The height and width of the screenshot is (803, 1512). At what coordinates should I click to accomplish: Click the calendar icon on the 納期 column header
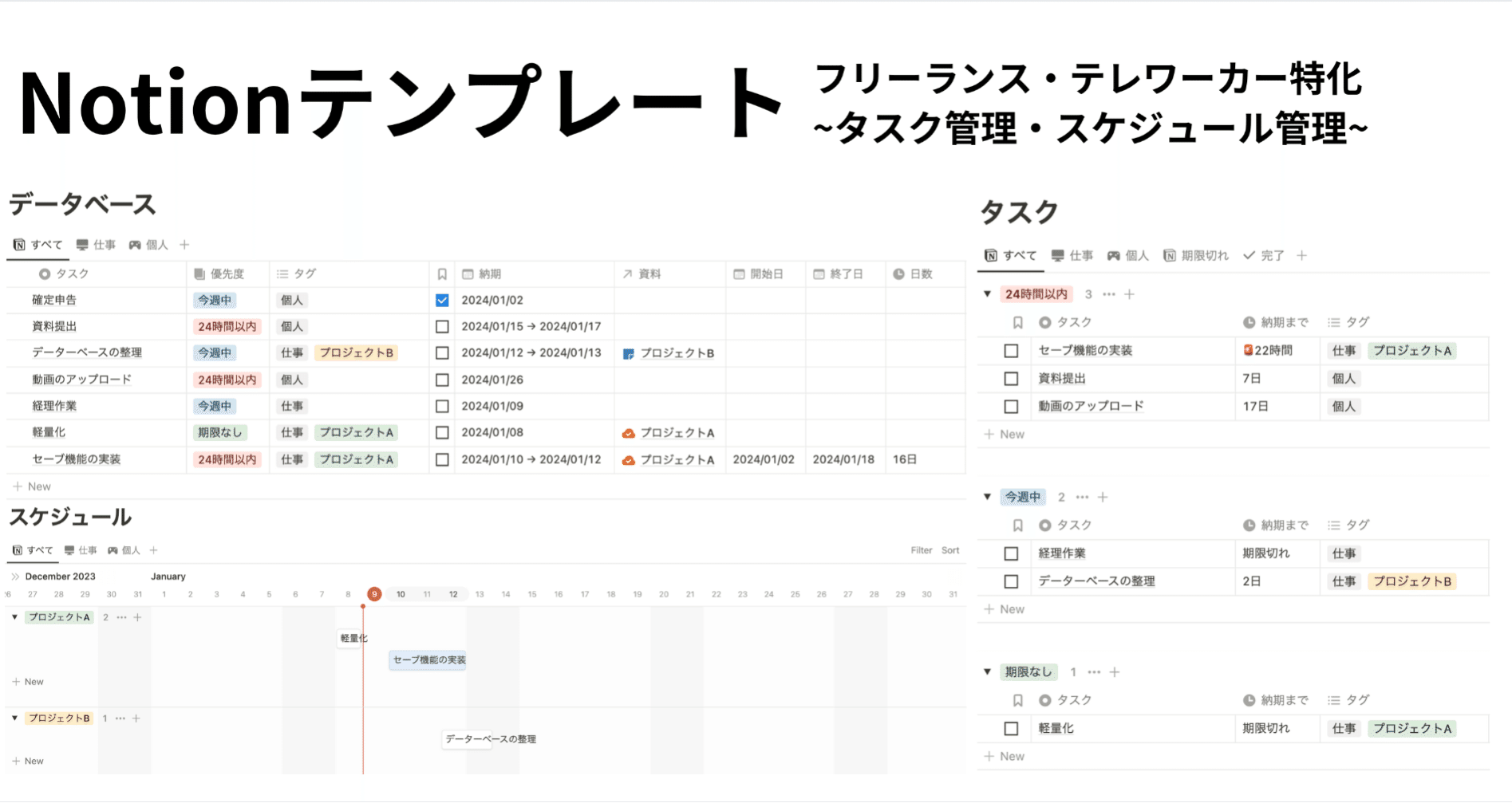point(467,273)
